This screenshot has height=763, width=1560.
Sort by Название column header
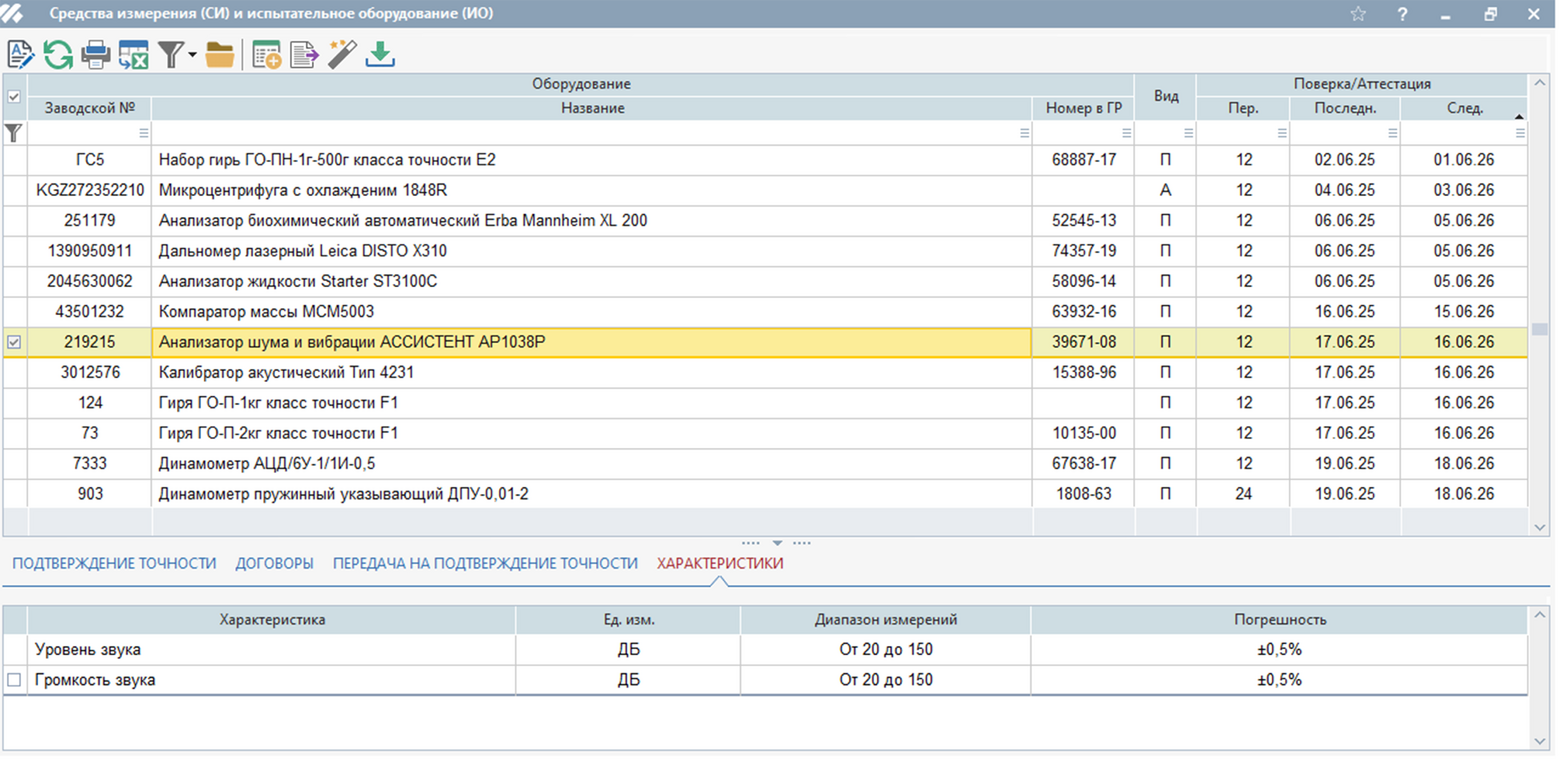point(592,108)
